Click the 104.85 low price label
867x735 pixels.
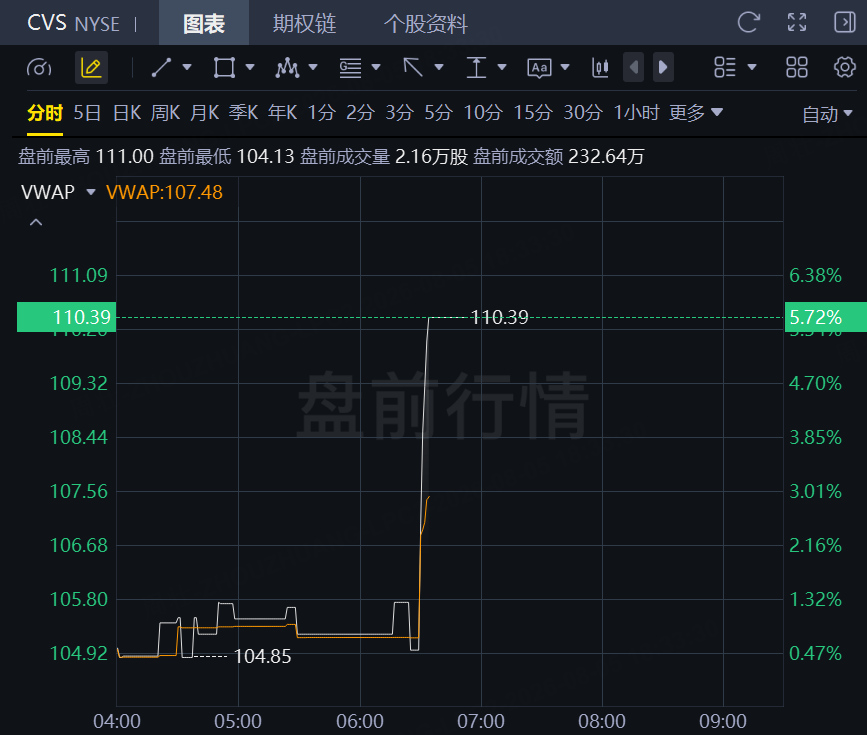tap(263, 656)
